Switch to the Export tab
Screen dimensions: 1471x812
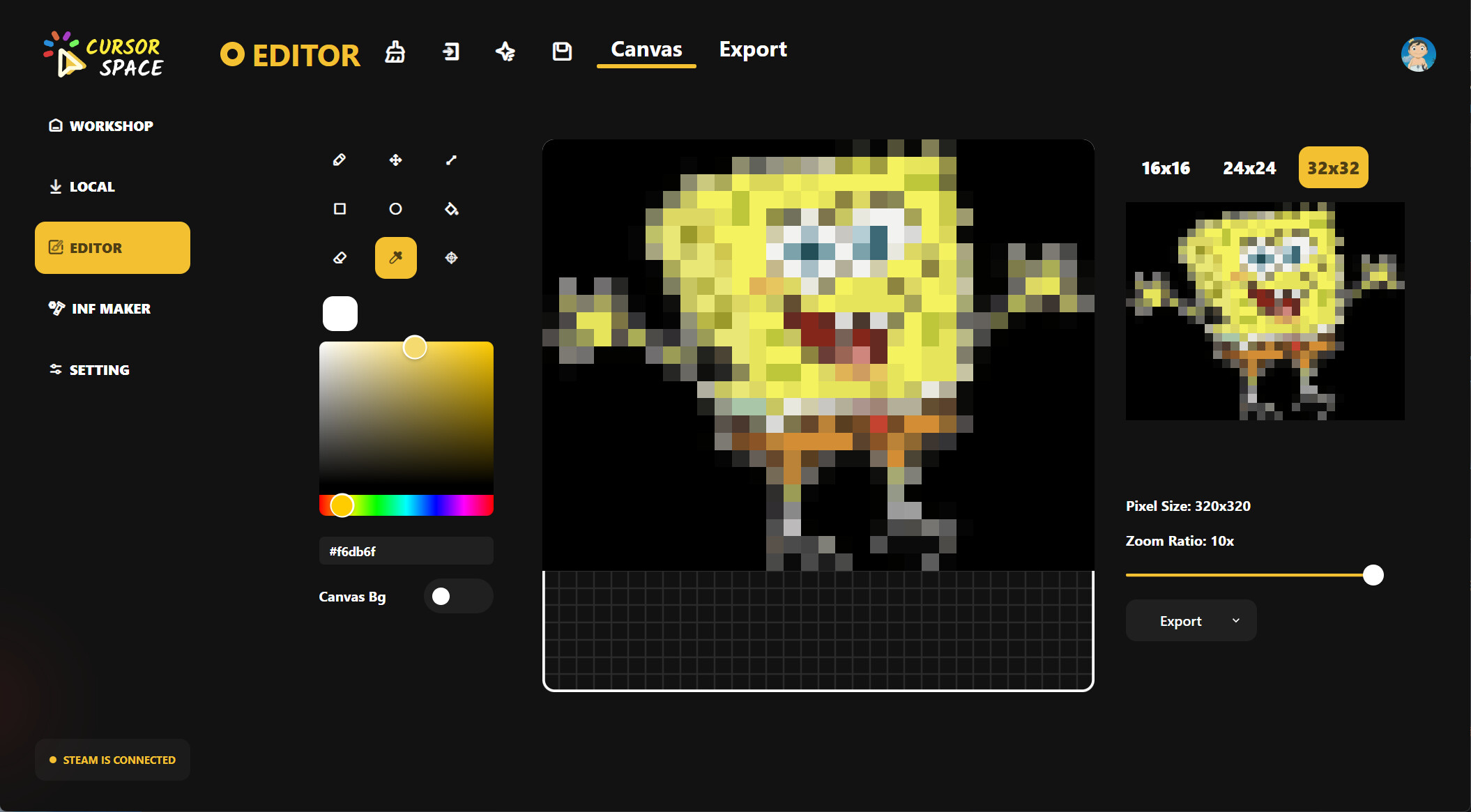753,49
